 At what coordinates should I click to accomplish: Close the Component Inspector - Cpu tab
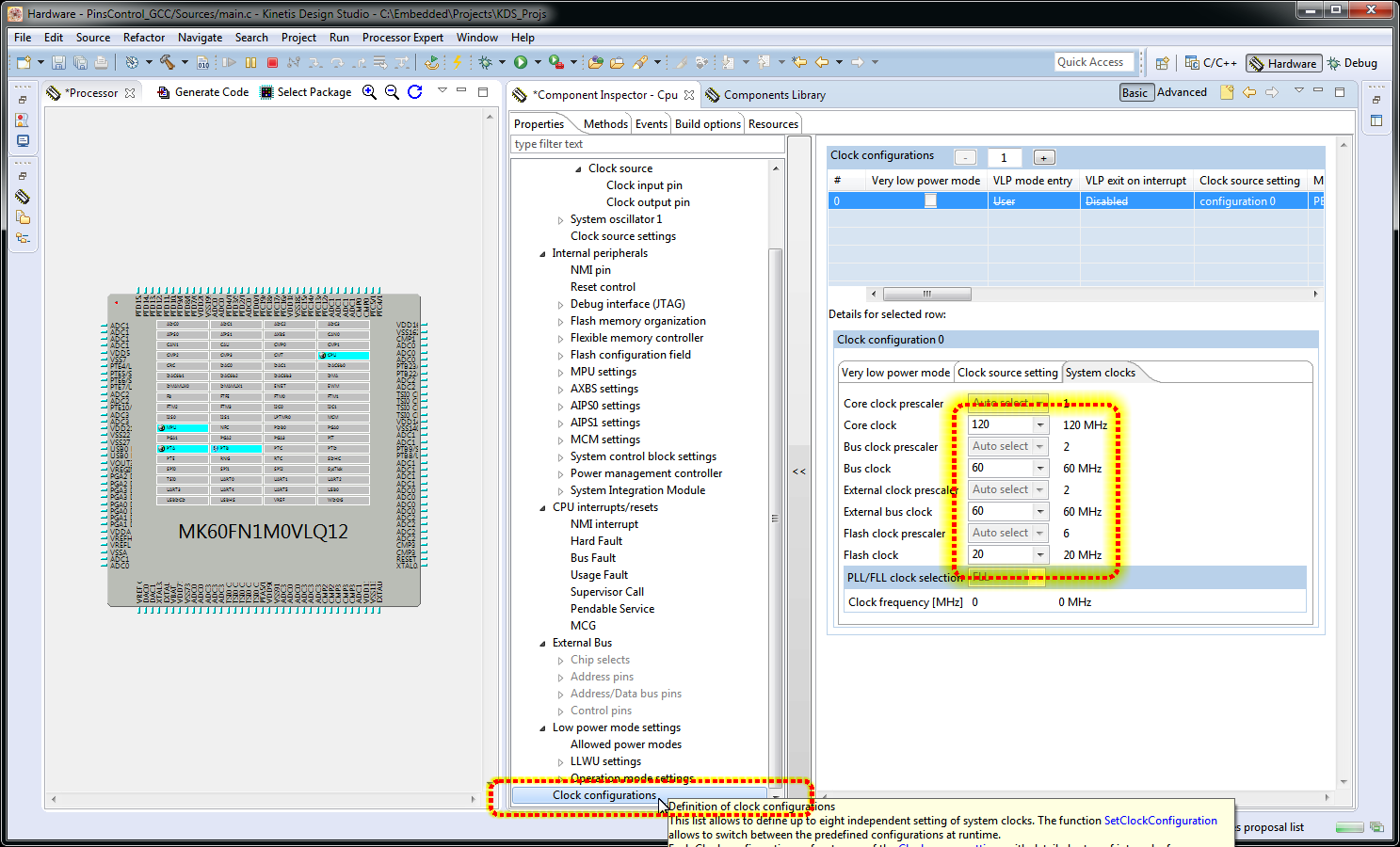[689, 95]
